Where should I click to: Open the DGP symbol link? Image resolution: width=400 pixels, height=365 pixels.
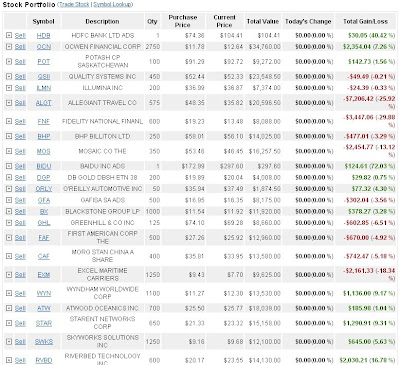[44, 177]
